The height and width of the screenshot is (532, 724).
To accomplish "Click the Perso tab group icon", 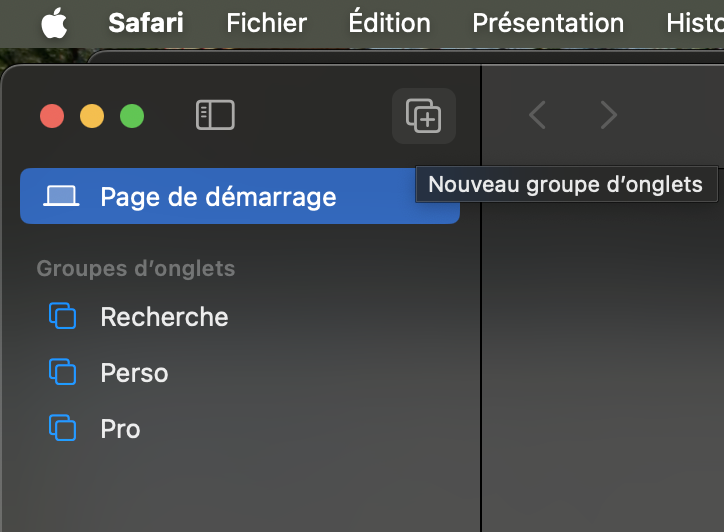I will pos(62,372).
